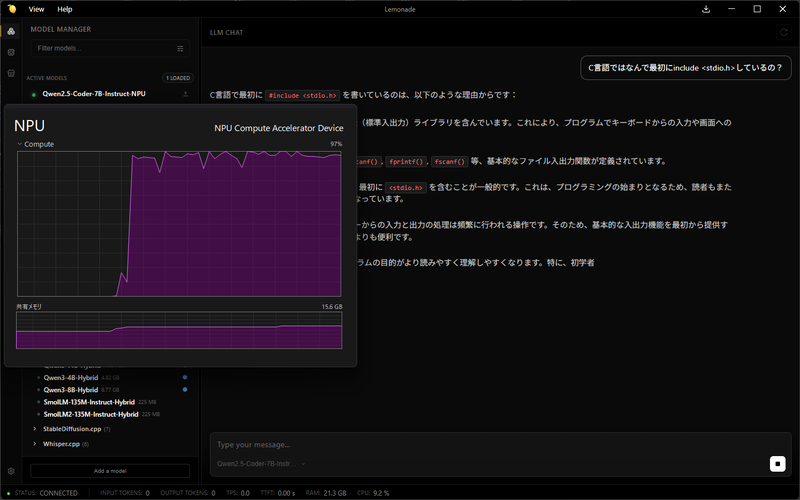This screenshot has height=500, width=800.
Task: Collapse the Compute section in NPU panel
Action: coord(19,144)
